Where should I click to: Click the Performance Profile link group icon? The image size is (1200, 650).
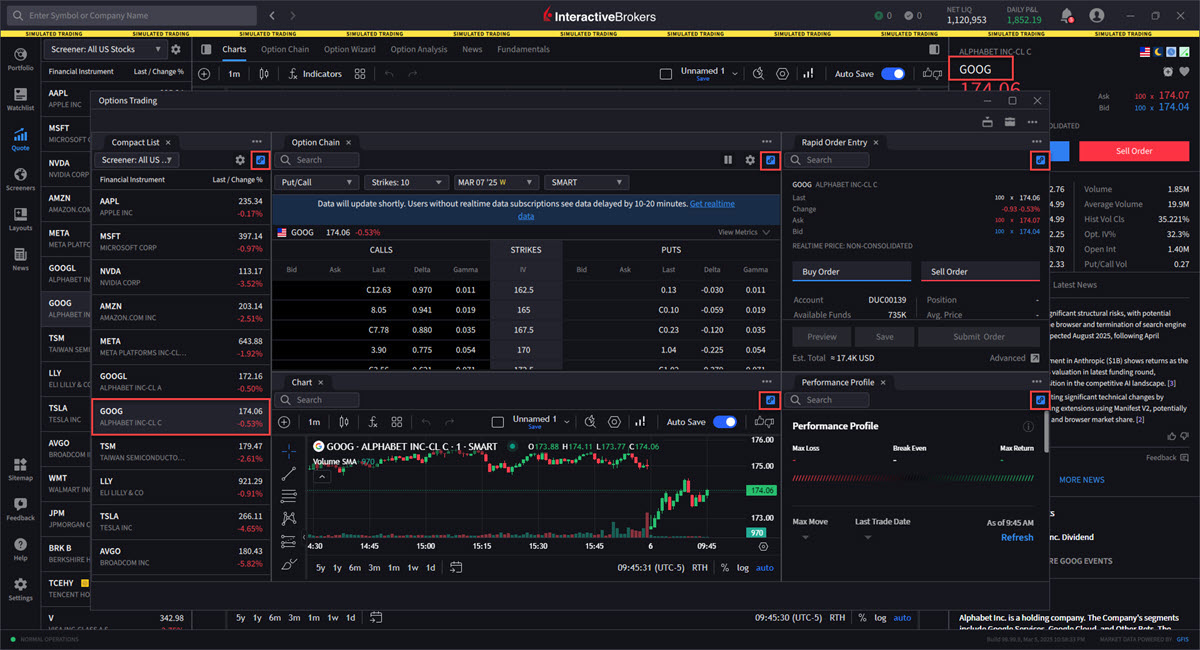point(1040,400)
